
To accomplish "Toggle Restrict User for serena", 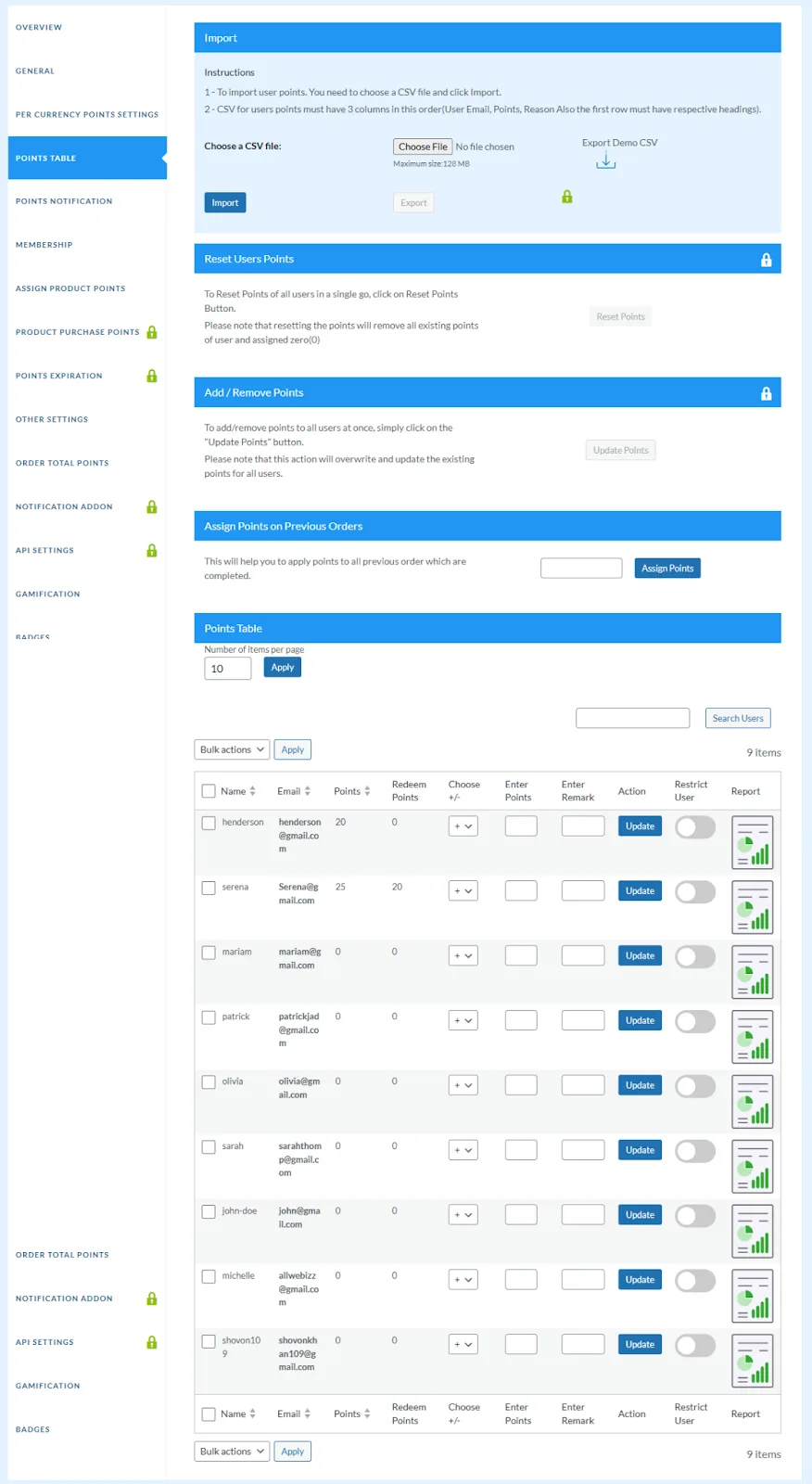I will click(695, 891).
